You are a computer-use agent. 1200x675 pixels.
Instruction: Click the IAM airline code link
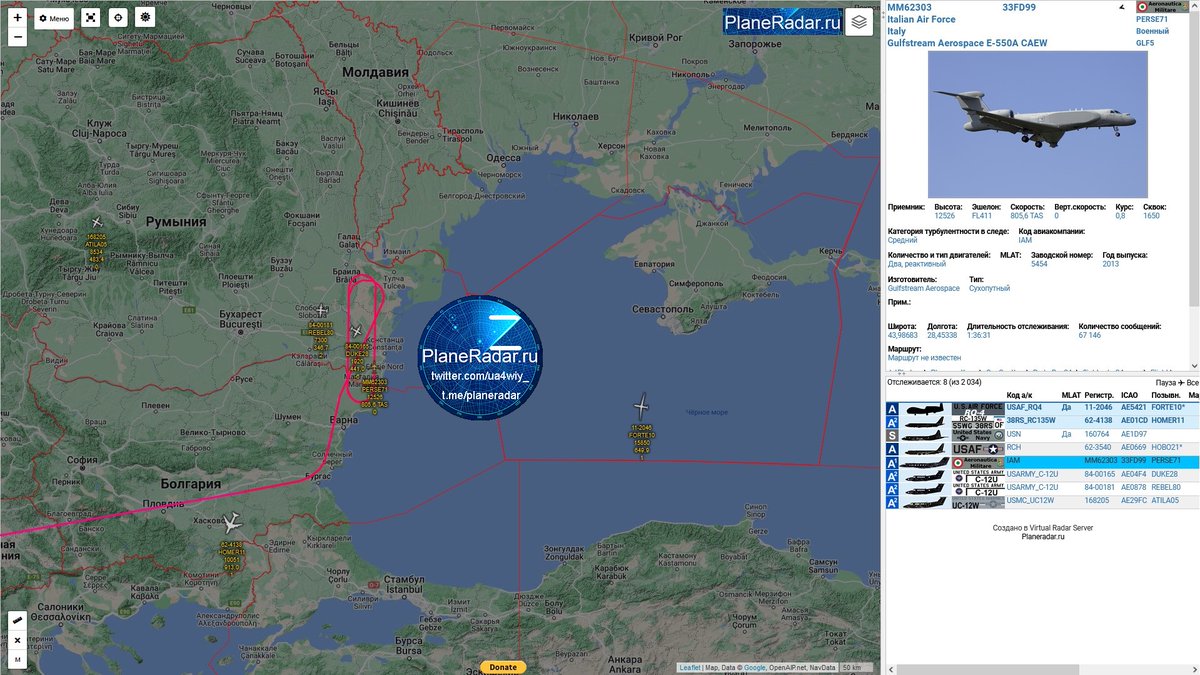[1025, 240]
